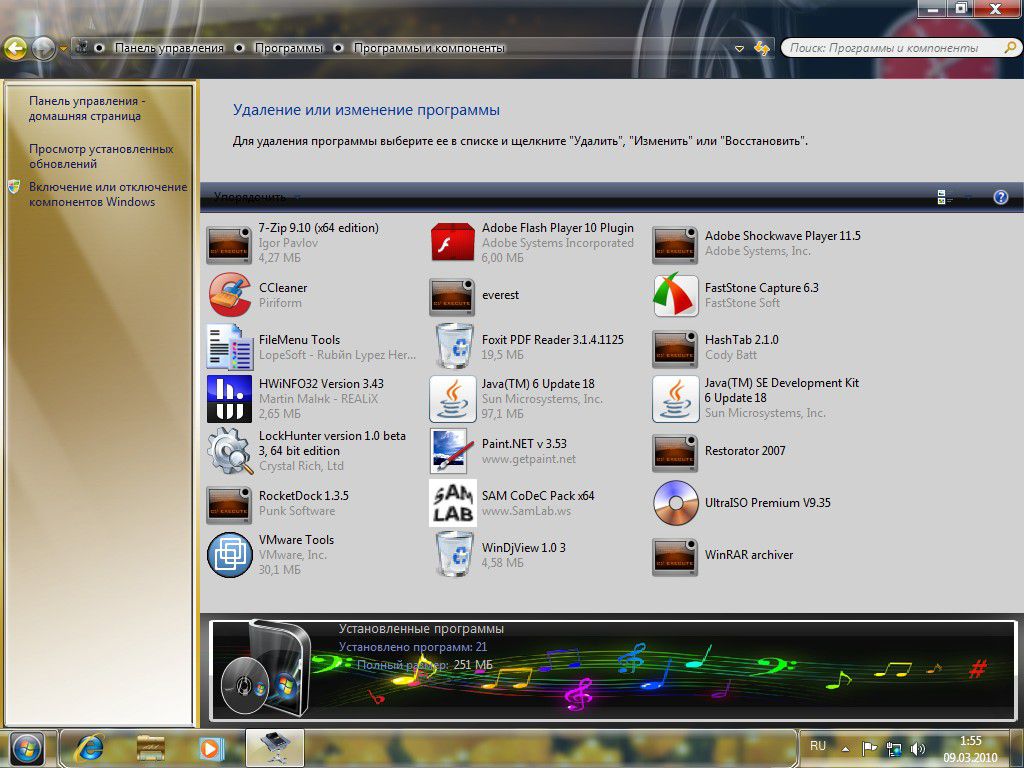1024x768 pixels.
Task: Click Включение или отключение компонентов Windows
Action: click(107, 194)
